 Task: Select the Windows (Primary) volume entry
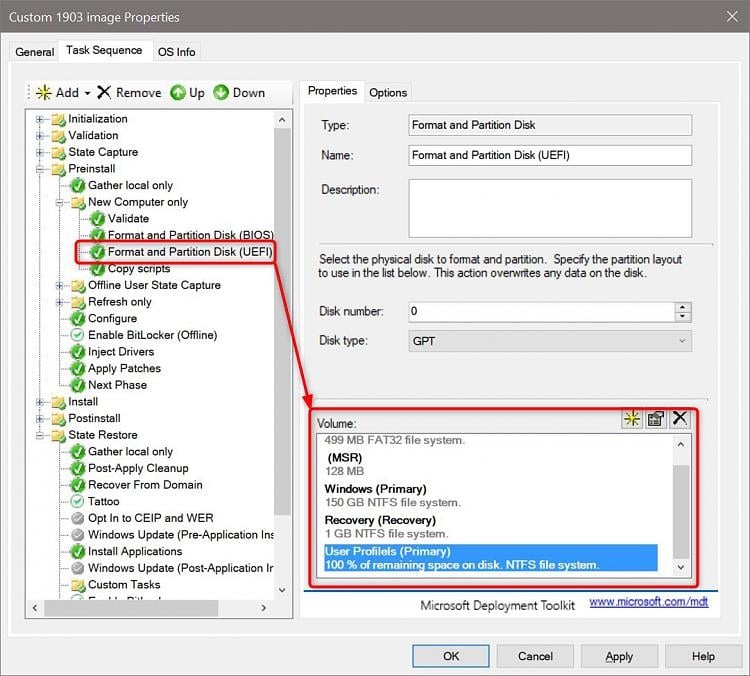tap(493, 496)
